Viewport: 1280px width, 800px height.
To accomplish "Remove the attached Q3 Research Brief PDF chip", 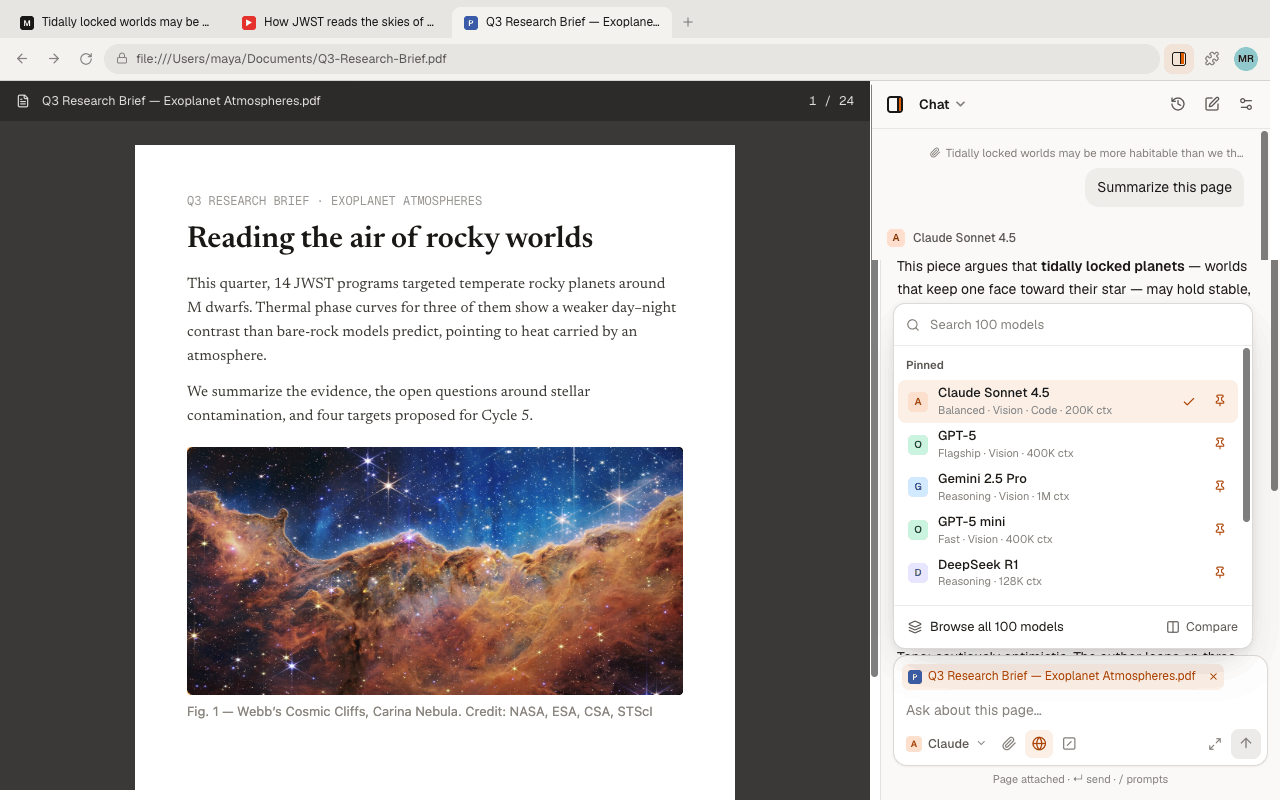I will (1214, 677).
